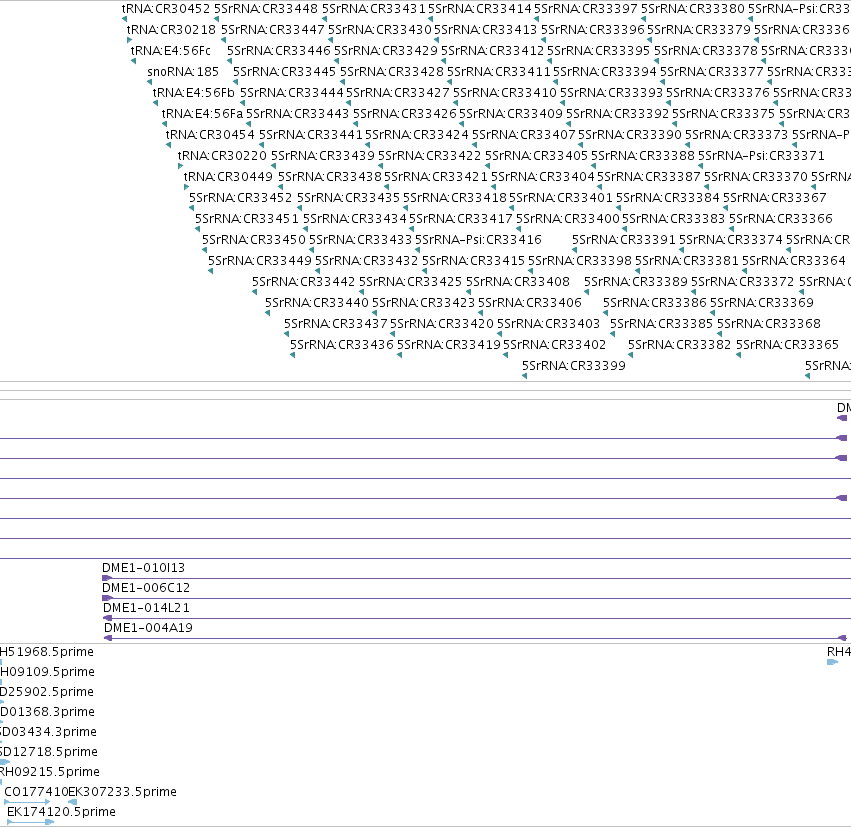The image size is (851, 827).
Task: Select SD12718.5prime EST label
Action: click(x=49, y=752)
